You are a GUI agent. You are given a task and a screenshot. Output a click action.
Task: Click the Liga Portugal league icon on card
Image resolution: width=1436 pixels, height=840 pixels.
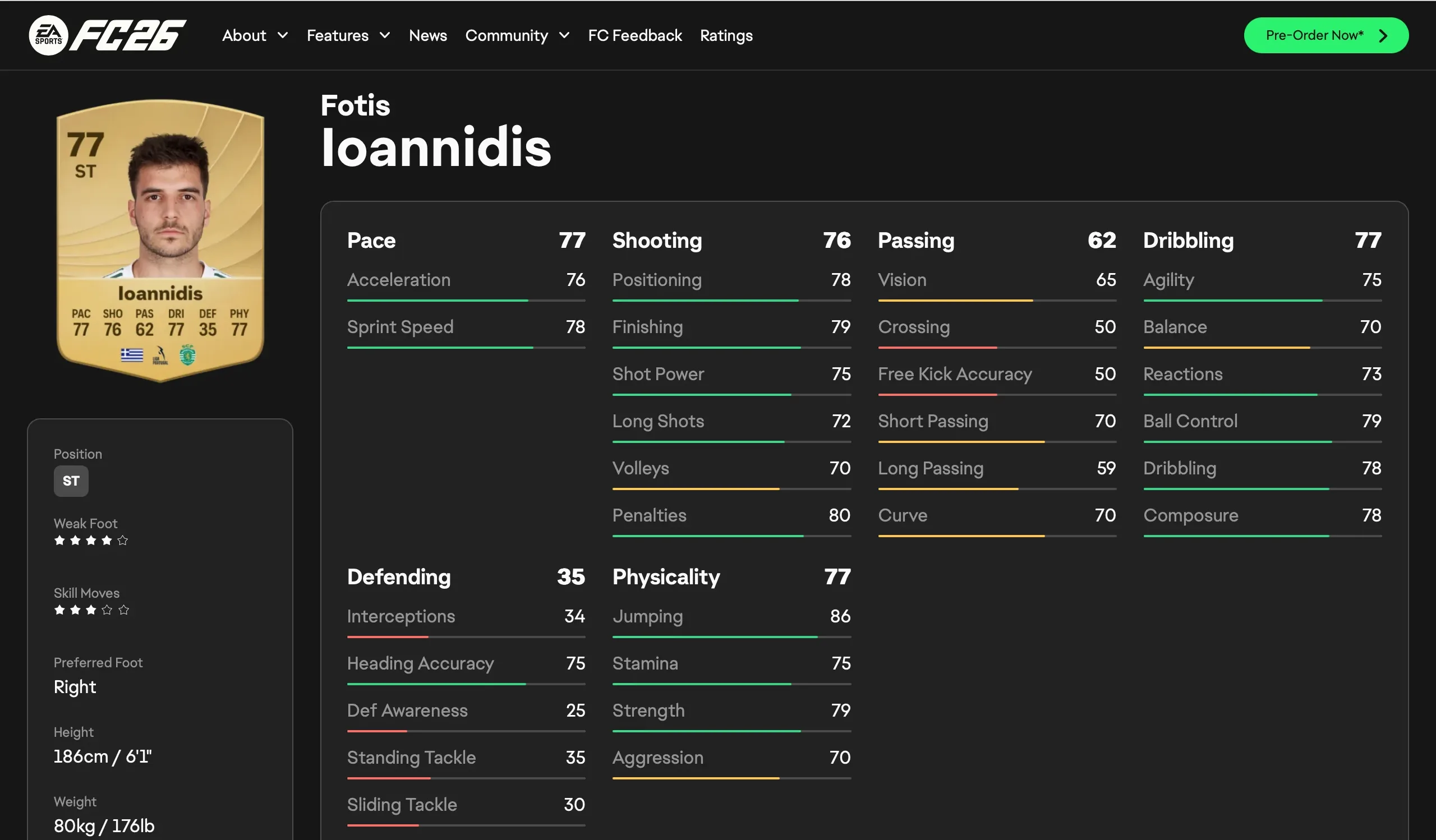click(160, 356)
